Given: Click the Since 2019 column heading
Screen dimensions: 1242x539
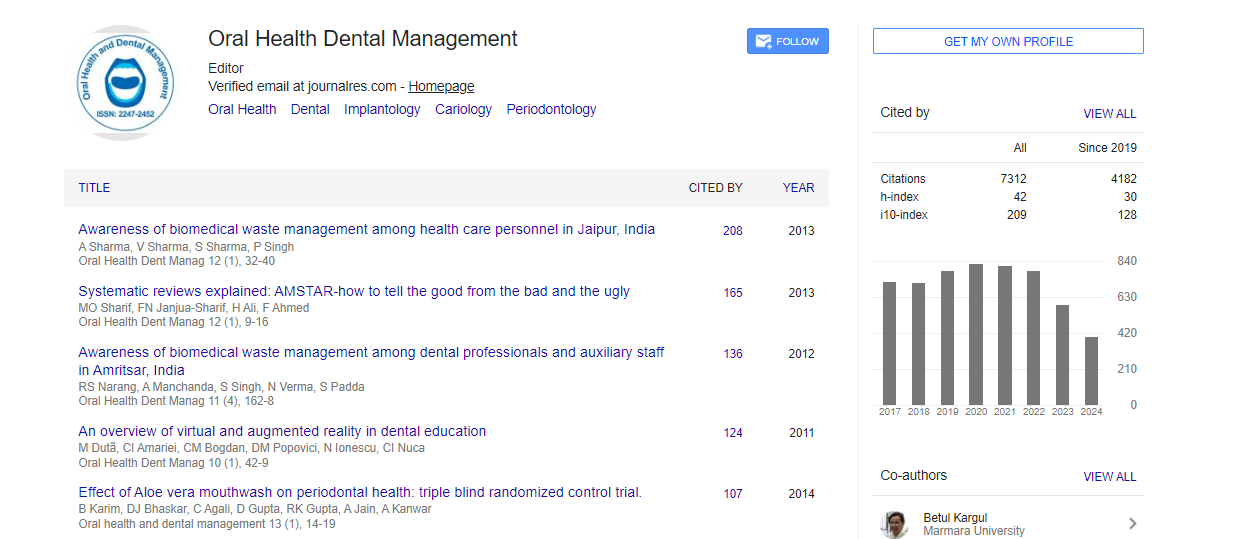Looking at the screenshot, I should pyautogui.click(x=1107, y=148).
